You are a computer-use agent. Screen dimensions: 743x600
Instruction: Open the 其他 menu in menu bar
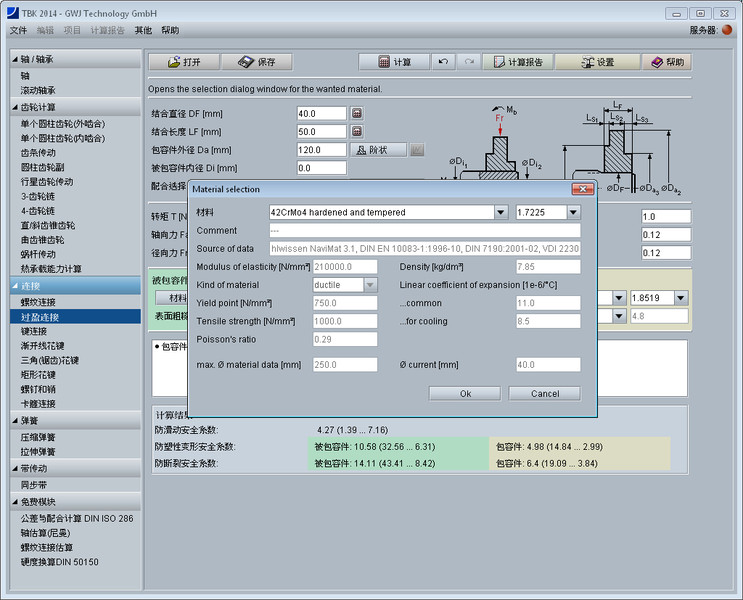(x=144, y=30)
